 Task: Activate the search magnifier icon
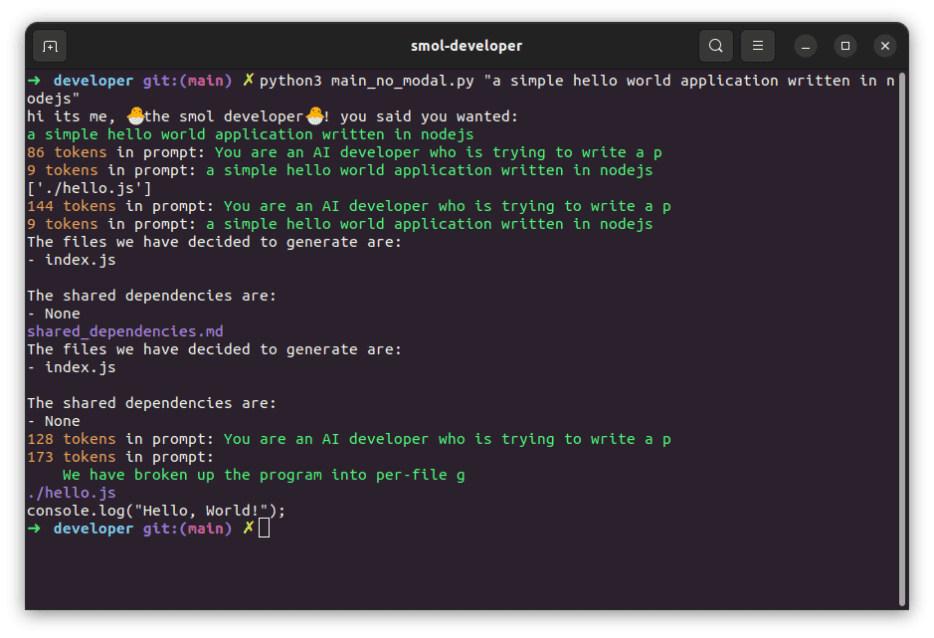click(x=715, y=45)
